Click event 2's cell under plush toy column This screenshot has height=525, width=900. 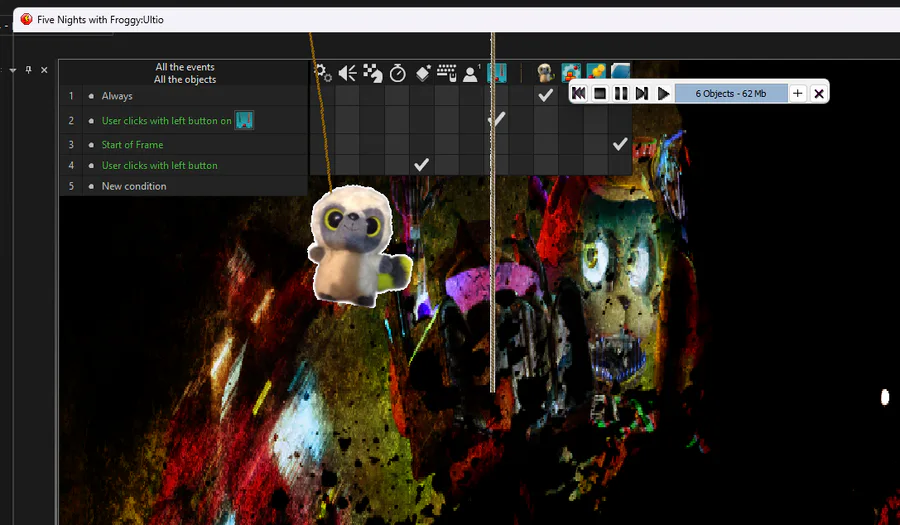(x=545, y=119)
